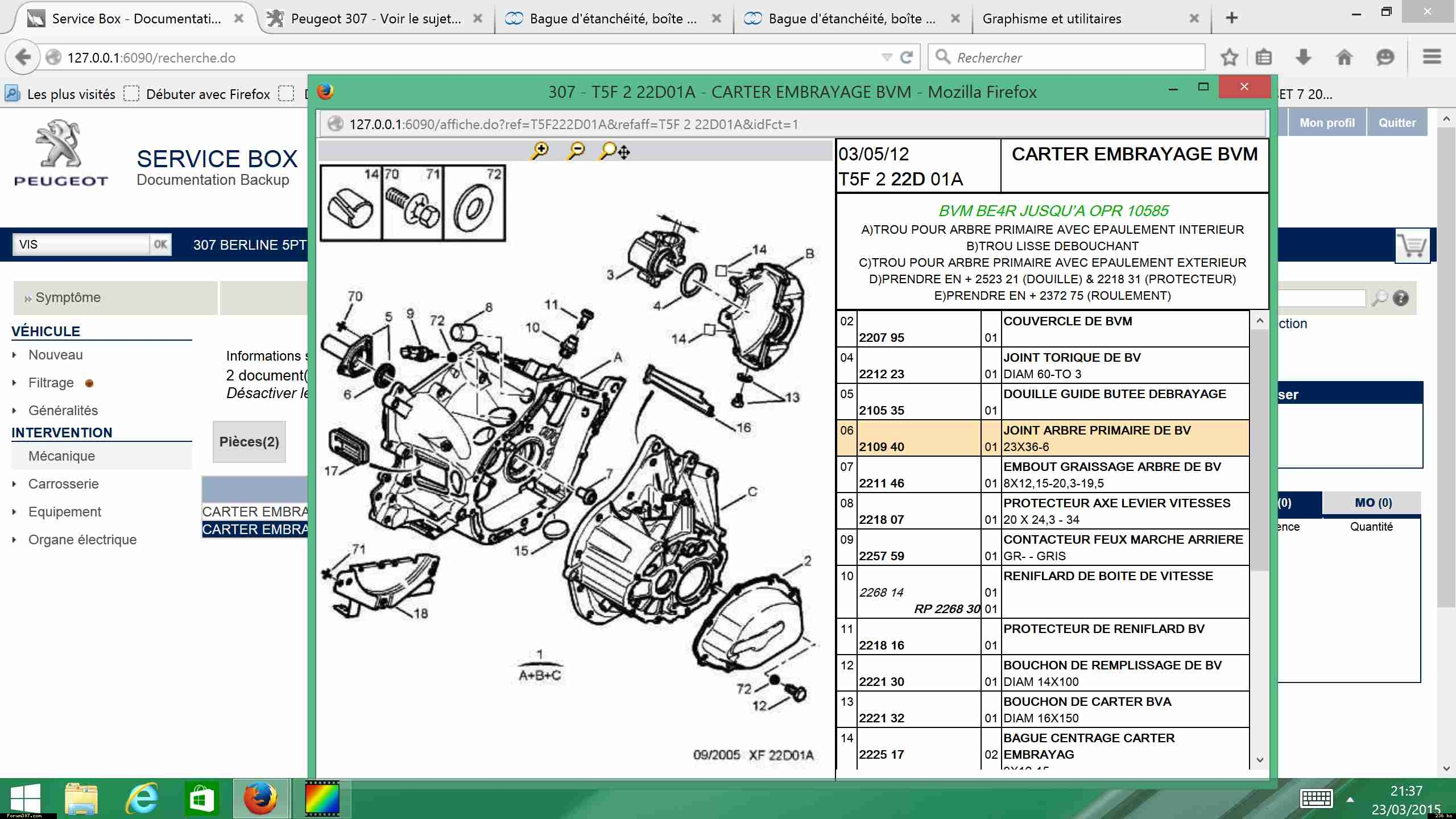This screenshot has width=1456, height=819.
Task: Select row 2109 40 JOINT ARBRE PRIMAIRE
Action: 1043,439
